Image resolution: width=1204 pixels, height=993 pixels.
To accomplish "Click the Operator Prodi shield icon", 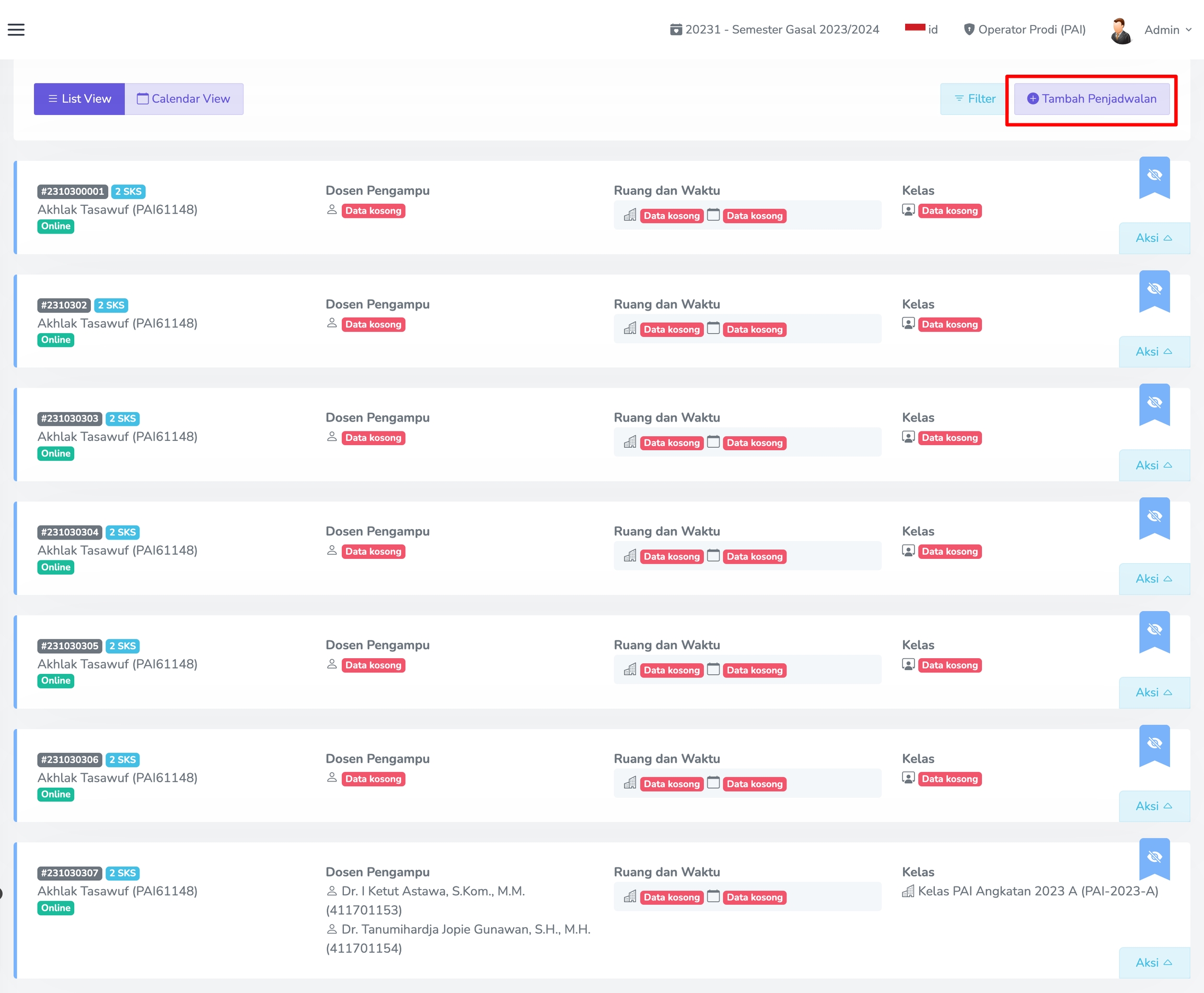I will coord(969,30).
